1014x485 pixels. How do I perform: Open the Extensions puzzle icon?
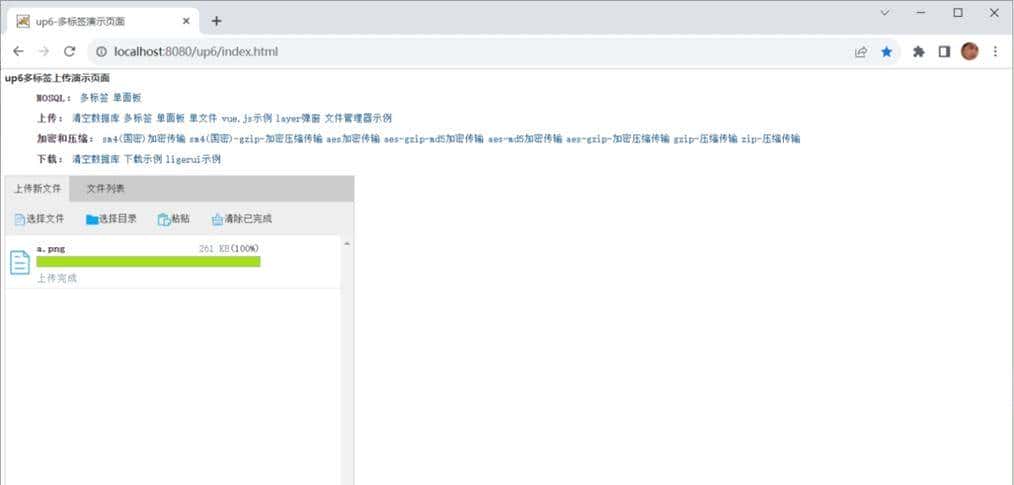coord(918,52)
